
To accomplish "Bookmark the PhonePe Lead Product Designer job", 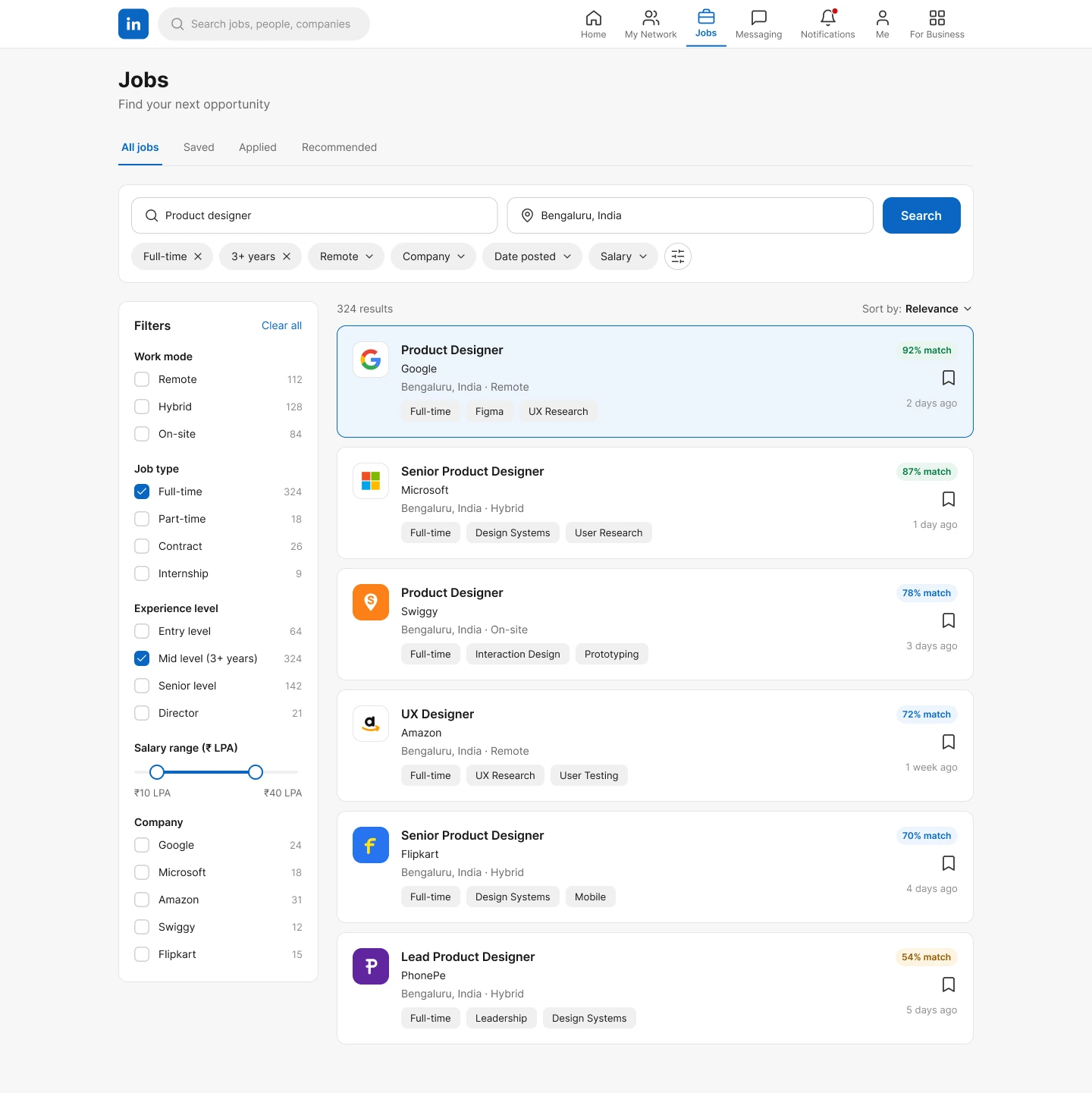I will pyautogui.click(x=949, y=985).
